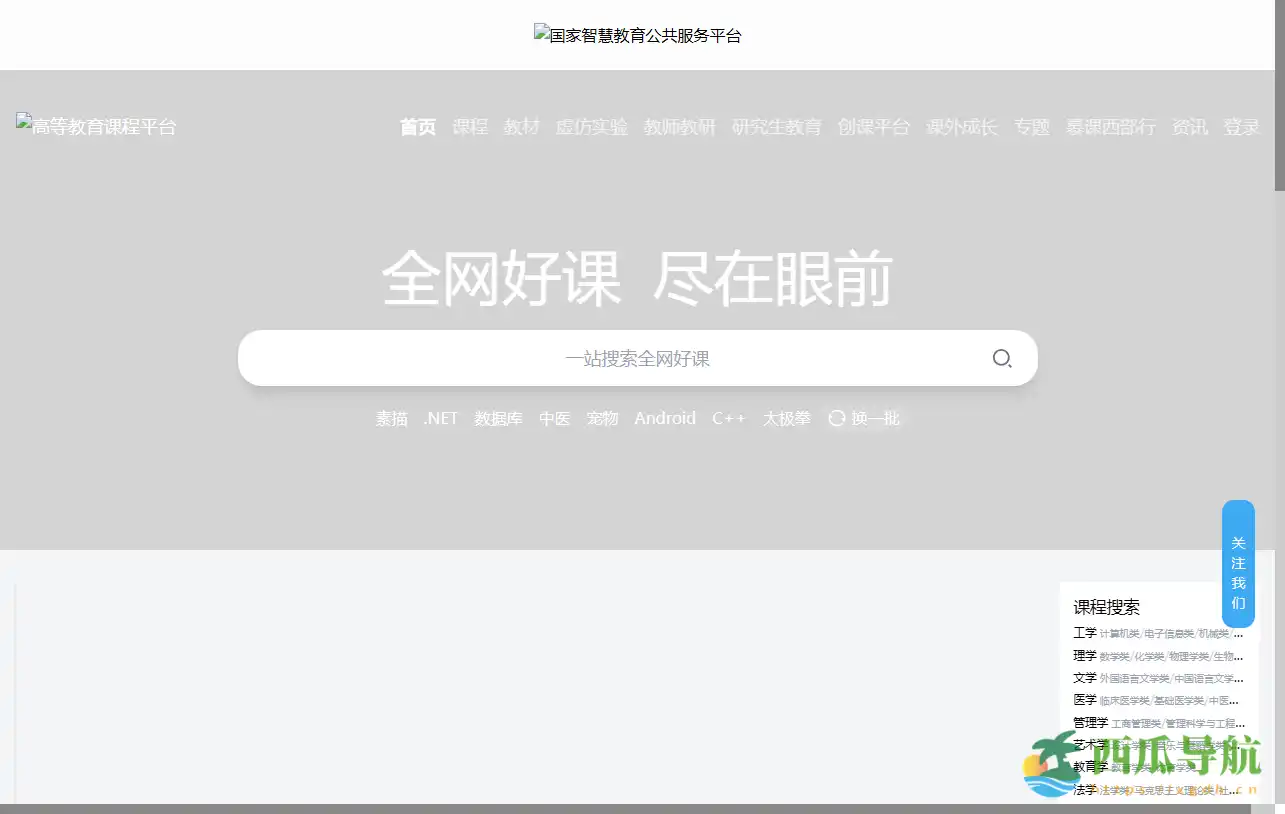1285x814 pixels.
Task: Click the 登录 link
Action: pyautogui.click(x=1241, y=127)
